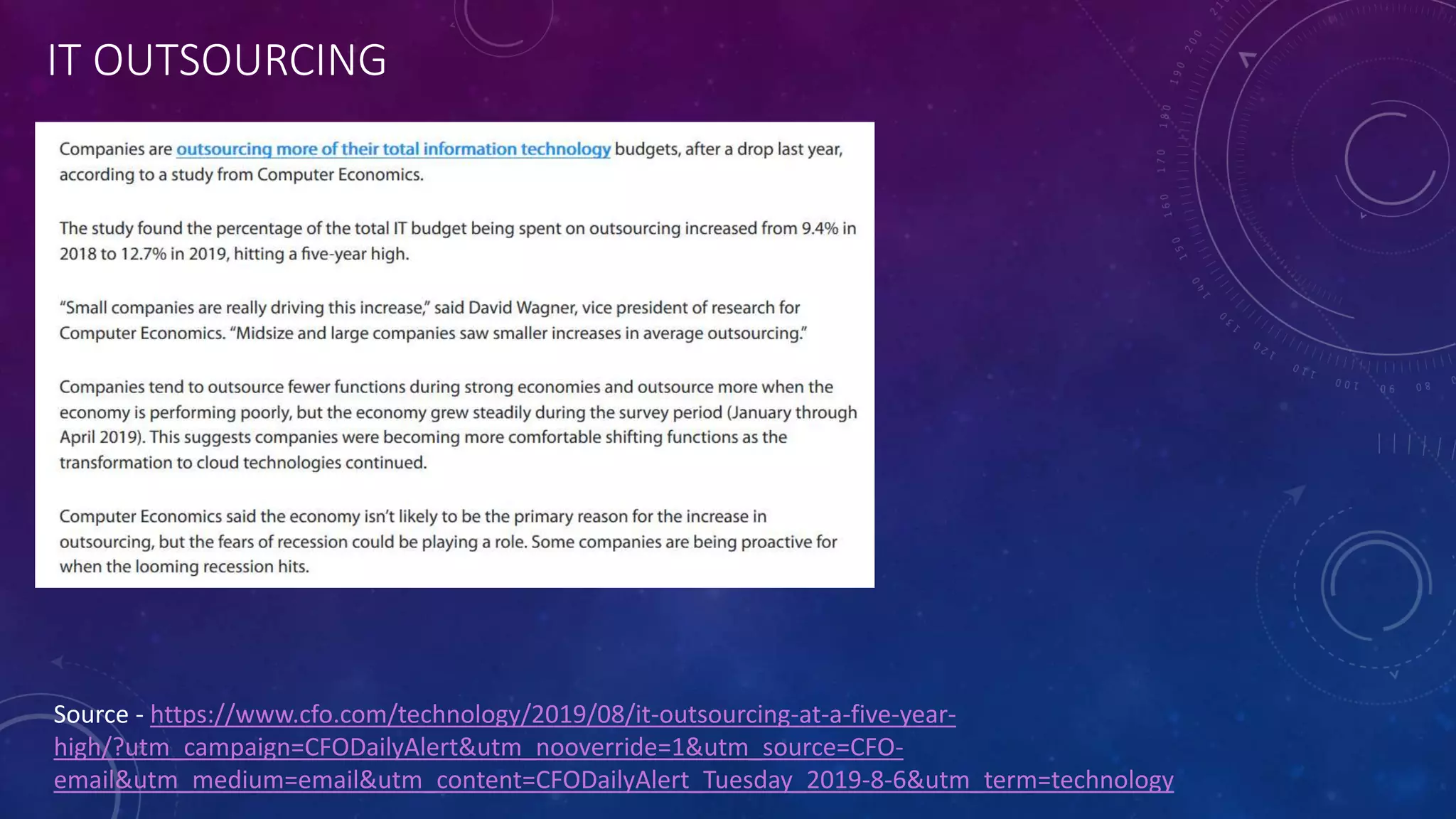
Task: Click the URL line ending with 'utm_term=technology'
Action: (613, 780)
